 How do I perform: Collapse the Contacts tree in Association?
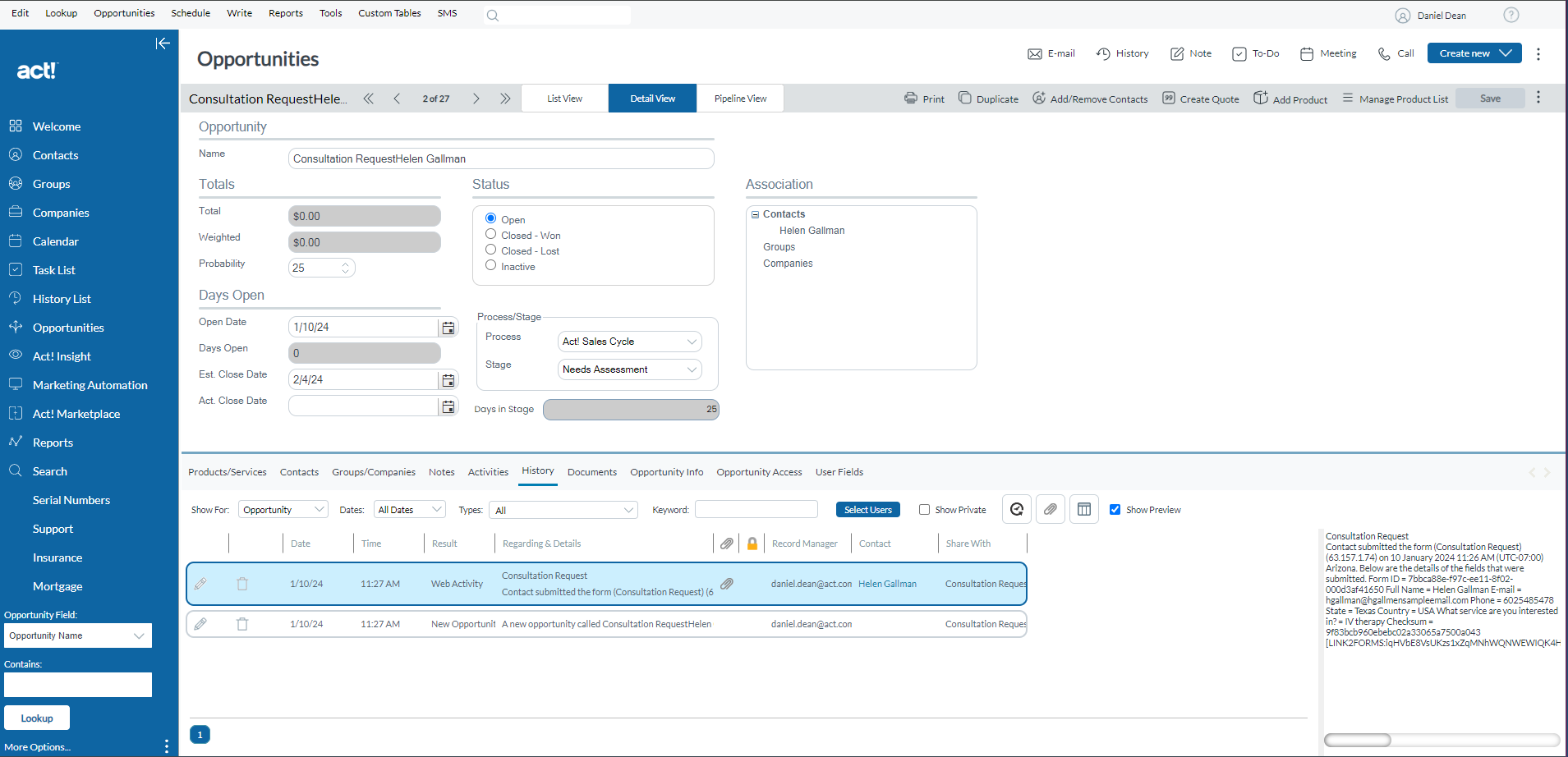pyautogui.click(x=755, y=213)
